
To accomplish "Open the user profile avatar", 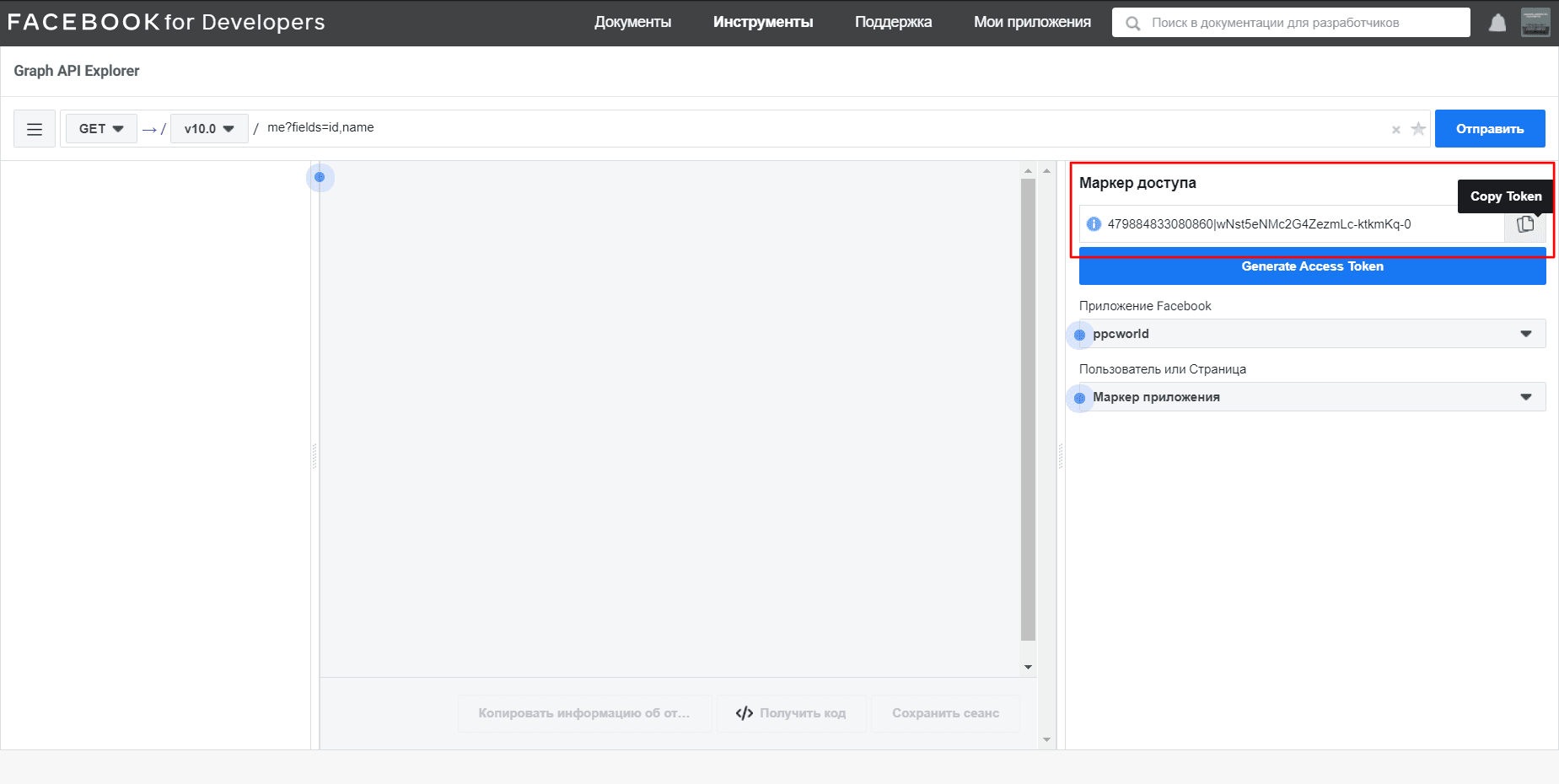I will tap(1535, 23).
